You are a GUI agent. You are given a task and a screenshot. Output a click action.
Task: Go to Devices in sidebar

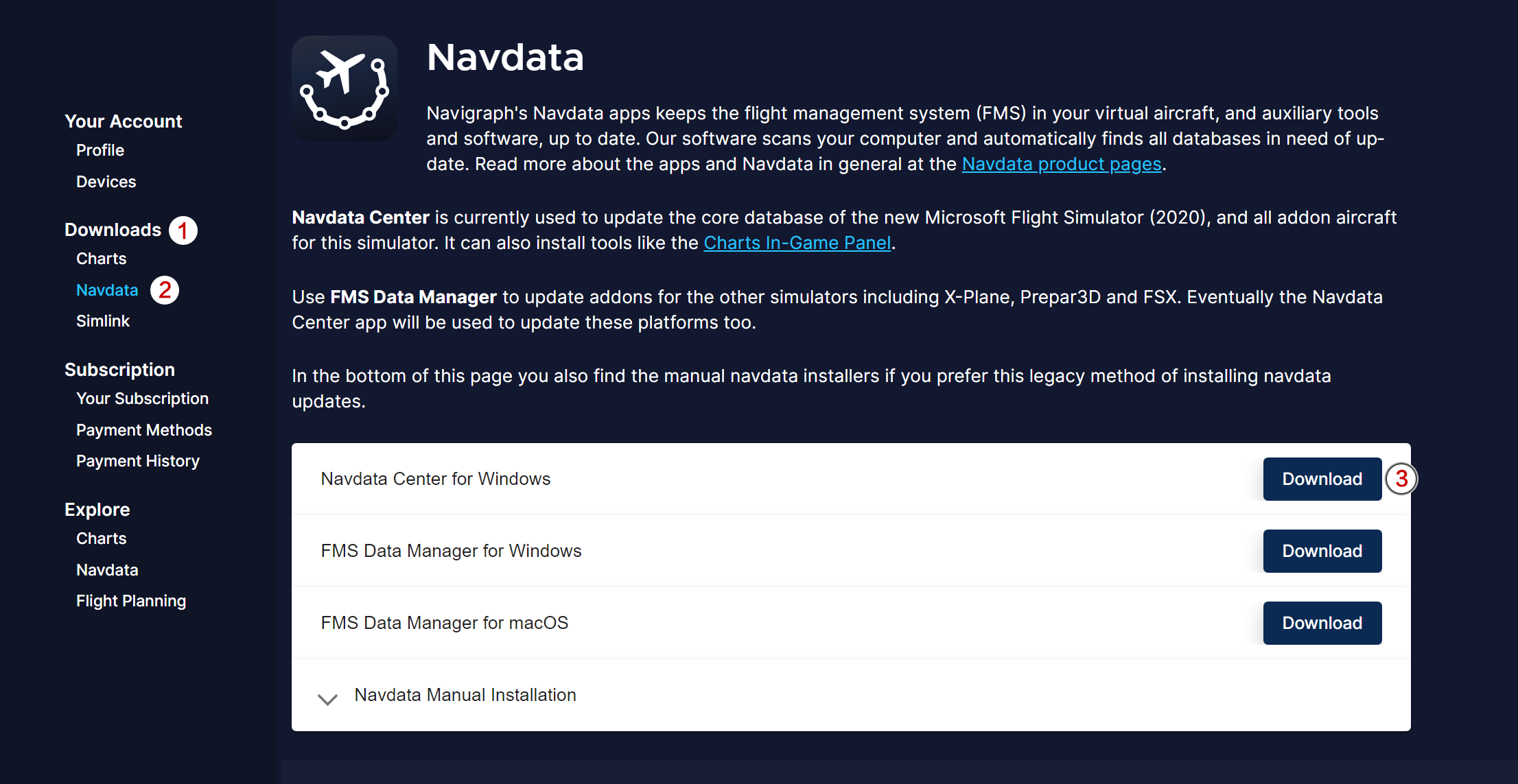(x=106, y=182)
